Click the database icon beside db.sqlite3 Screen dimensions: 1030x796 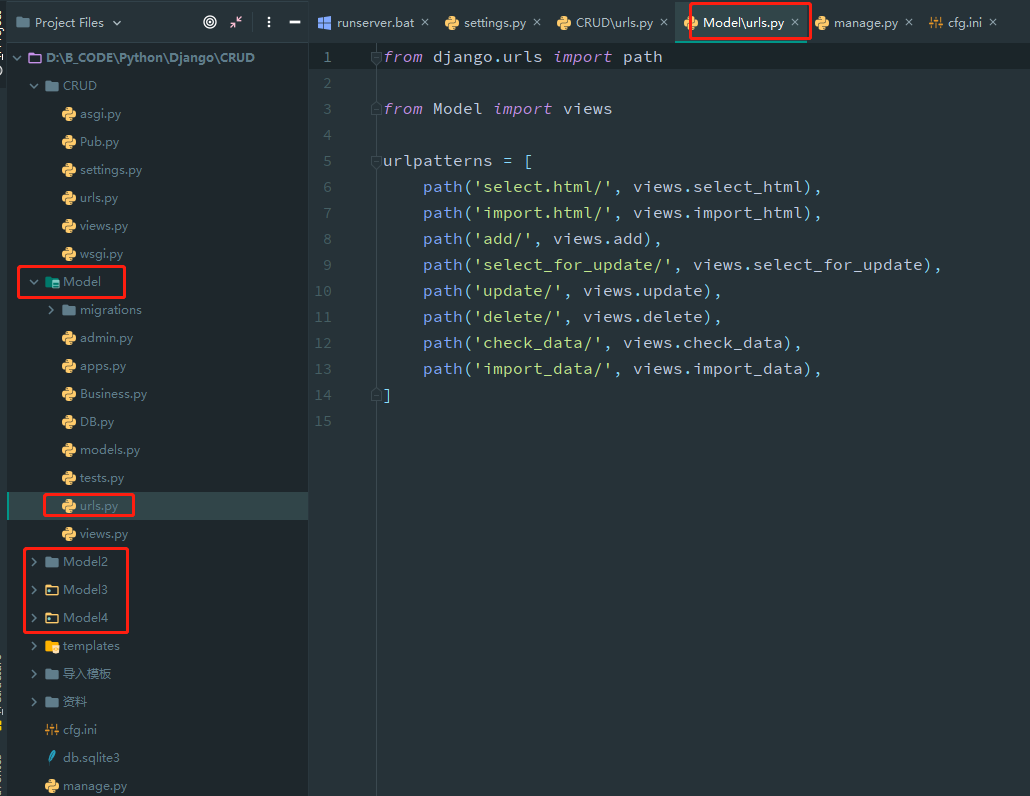click(x=50, y=757)
